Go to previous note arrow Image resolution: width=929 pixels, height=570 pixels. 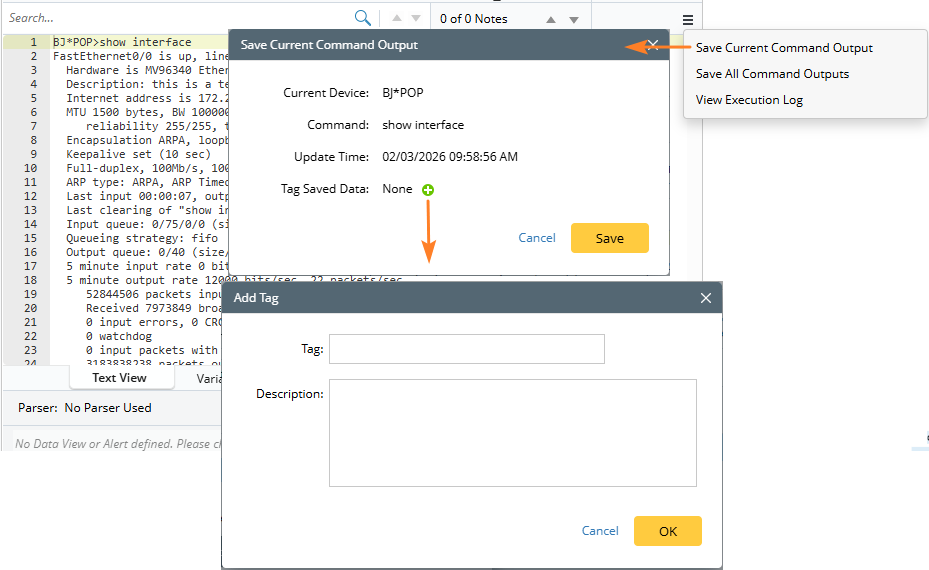tap(551, 20)
